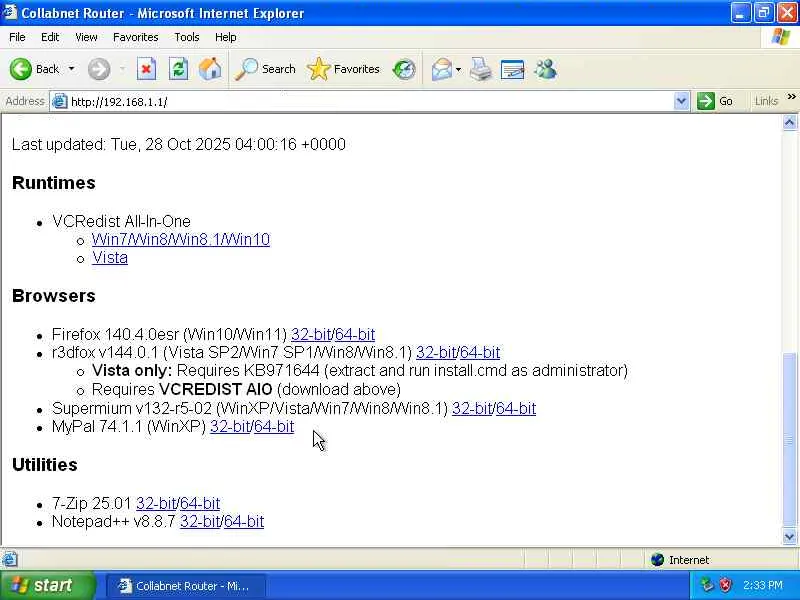Download Firefox 140.4.0esr 32-bit

311,334
